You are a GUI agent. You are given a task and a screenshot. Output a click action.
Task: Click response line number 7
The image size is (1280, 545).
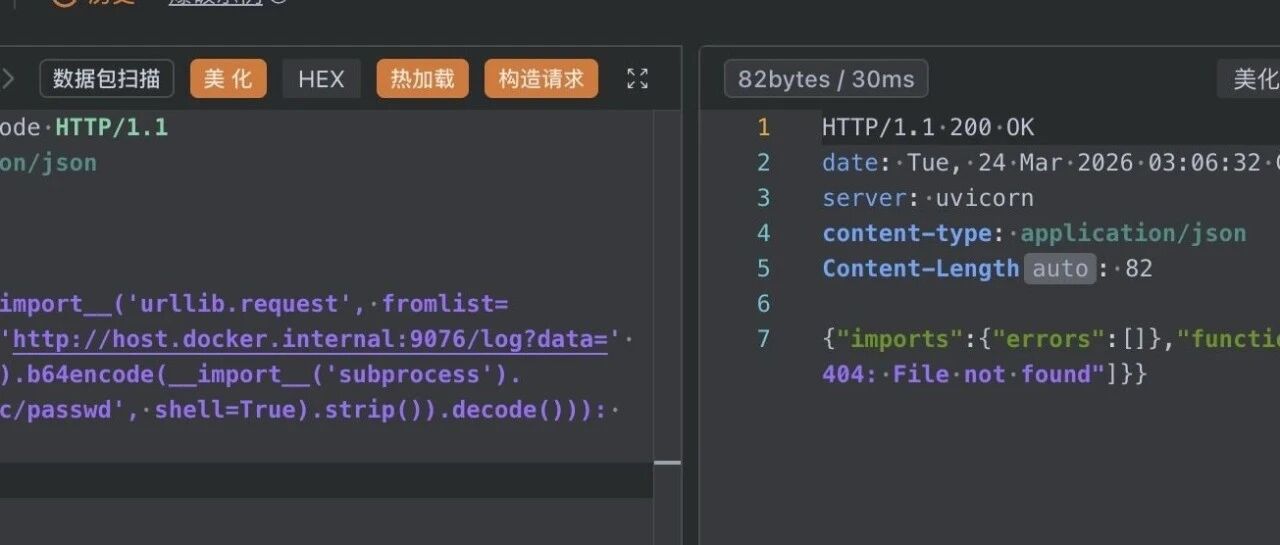click(x=763, y=339)
